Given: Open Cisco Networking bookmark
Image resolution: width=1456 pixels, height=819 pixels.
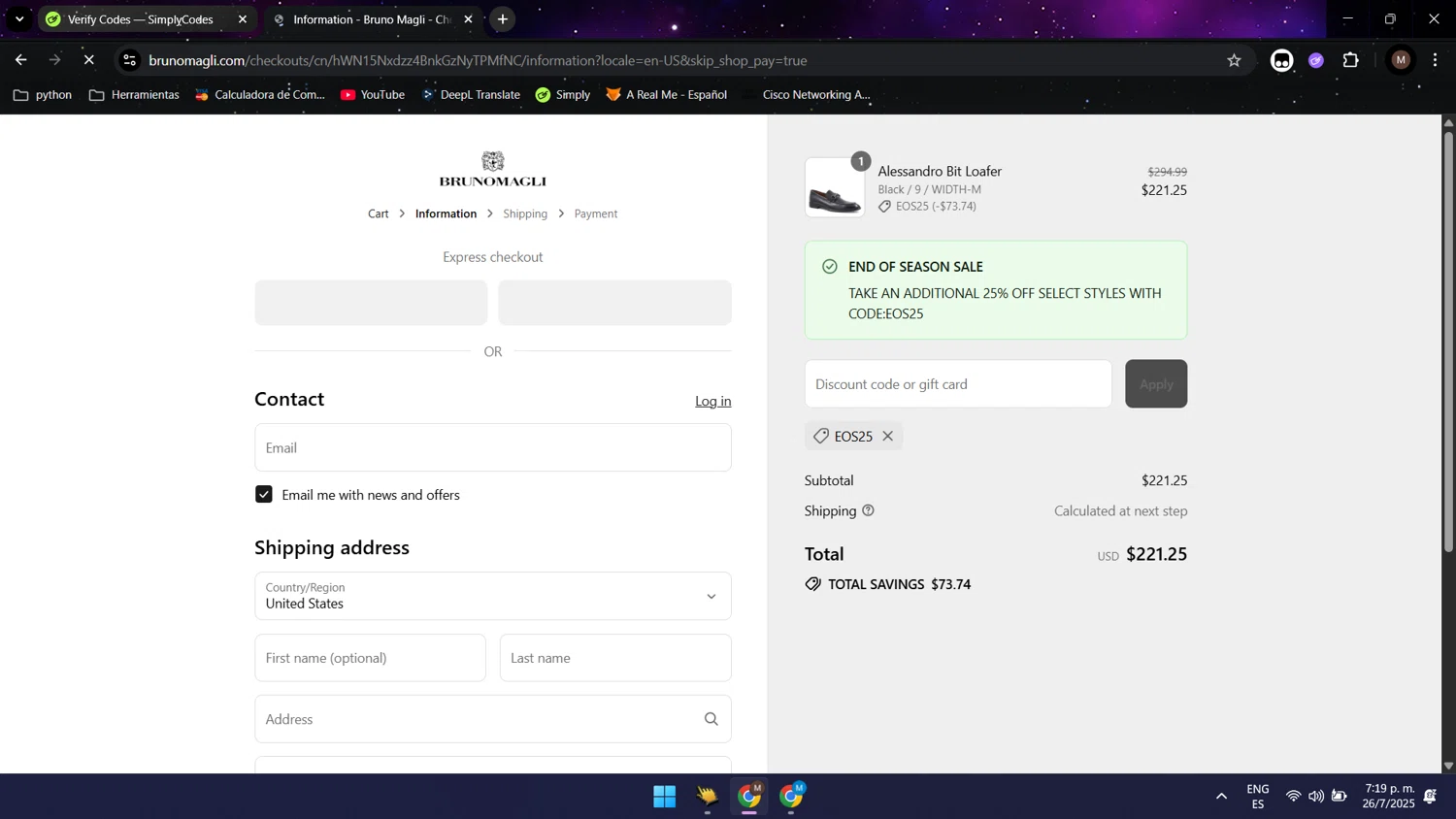Looking at the screenshot, I should point(807,94).
